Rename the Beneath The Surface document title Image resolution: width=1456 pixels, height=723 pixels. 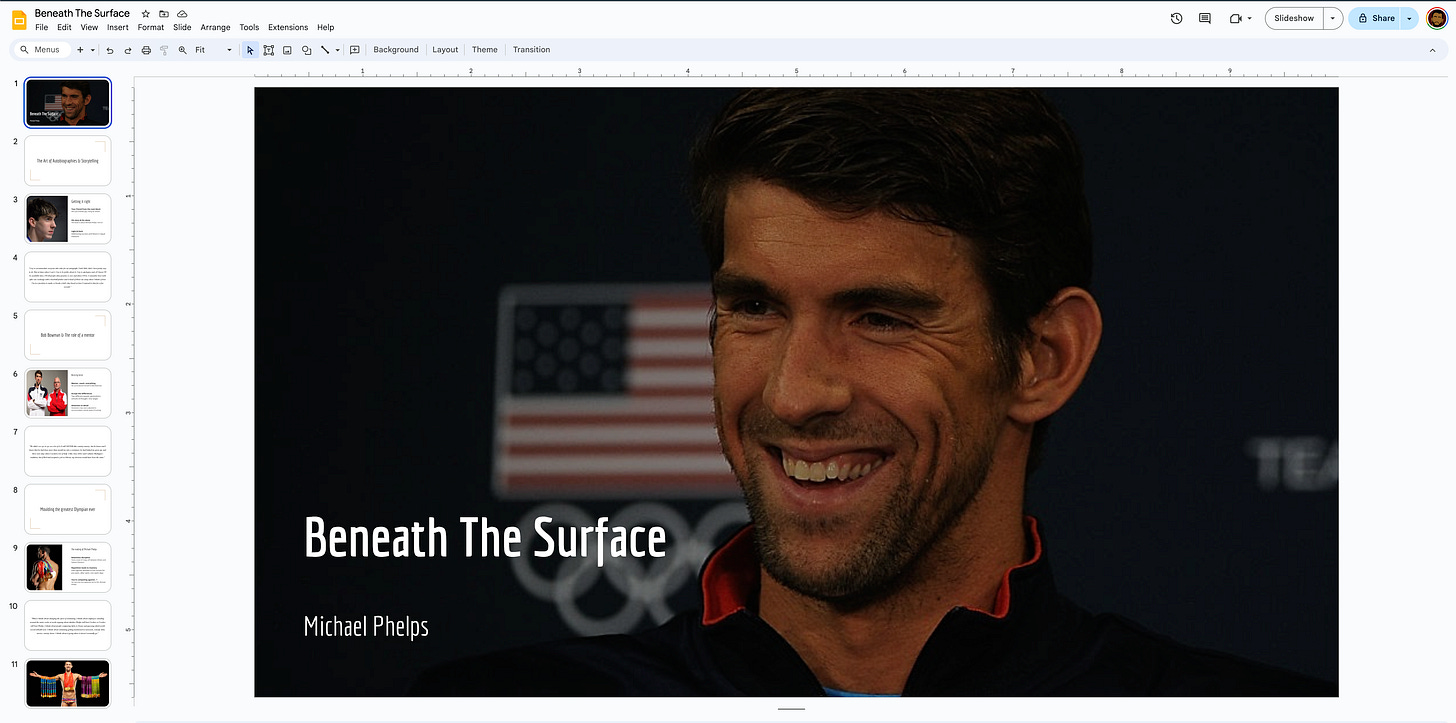pos(82,13)
